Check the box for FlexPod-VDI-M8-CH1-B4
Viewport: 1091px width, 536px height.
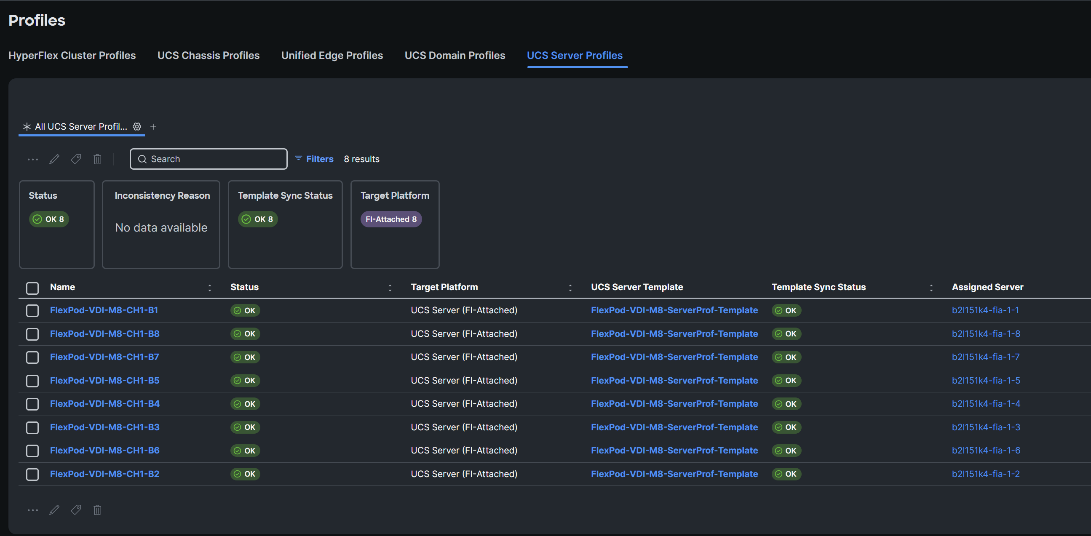[32, 404]
